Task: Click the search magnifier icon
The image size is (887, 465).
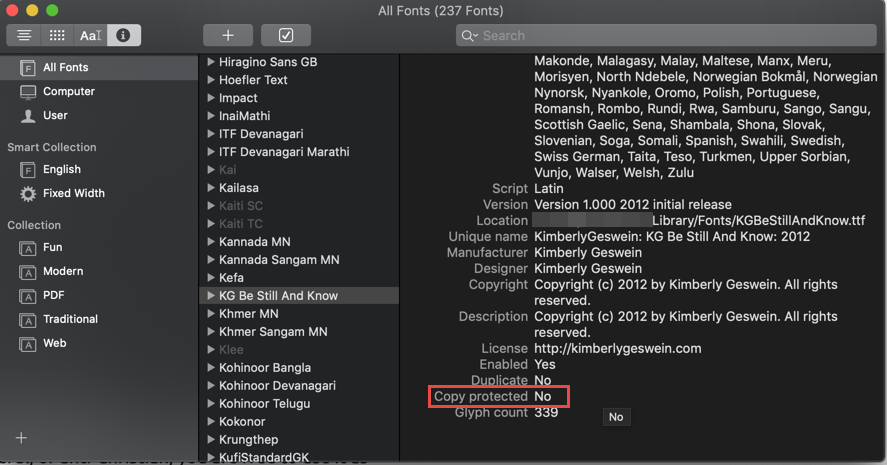Action: tap(469, 36)
